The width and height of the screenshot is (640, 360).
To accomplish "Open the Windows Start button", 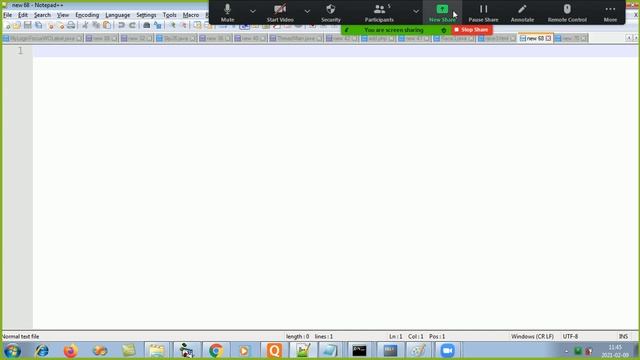I will tap(12, 351).
